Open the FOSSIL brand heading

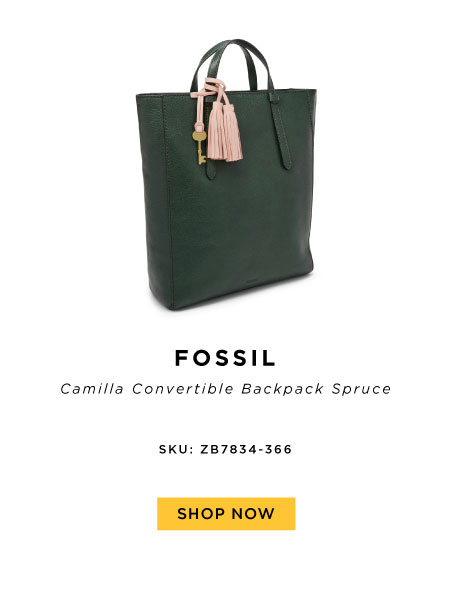click(225, 358)
